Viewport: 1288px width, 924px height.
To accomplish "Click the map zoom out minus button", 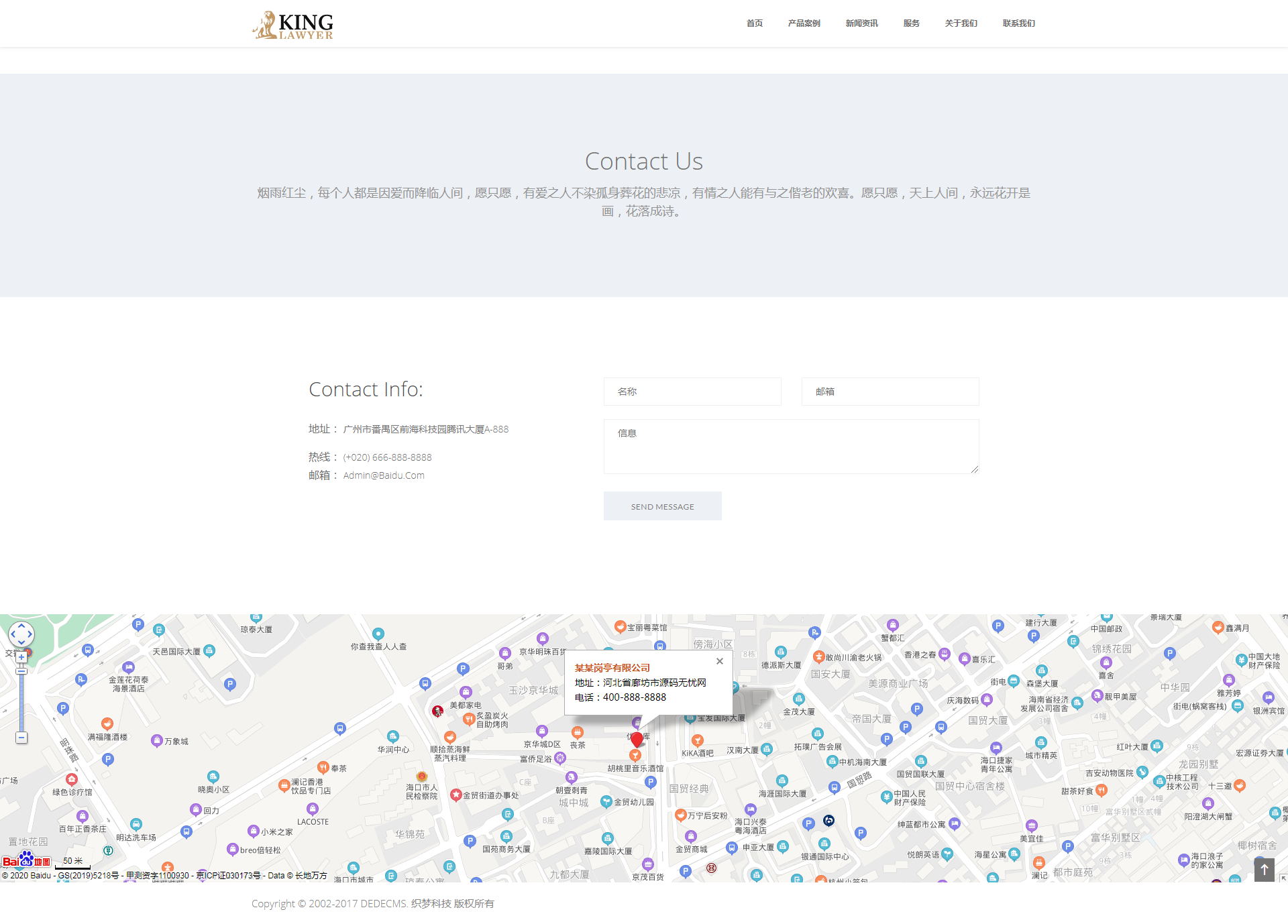I will [x=21, y=738].
